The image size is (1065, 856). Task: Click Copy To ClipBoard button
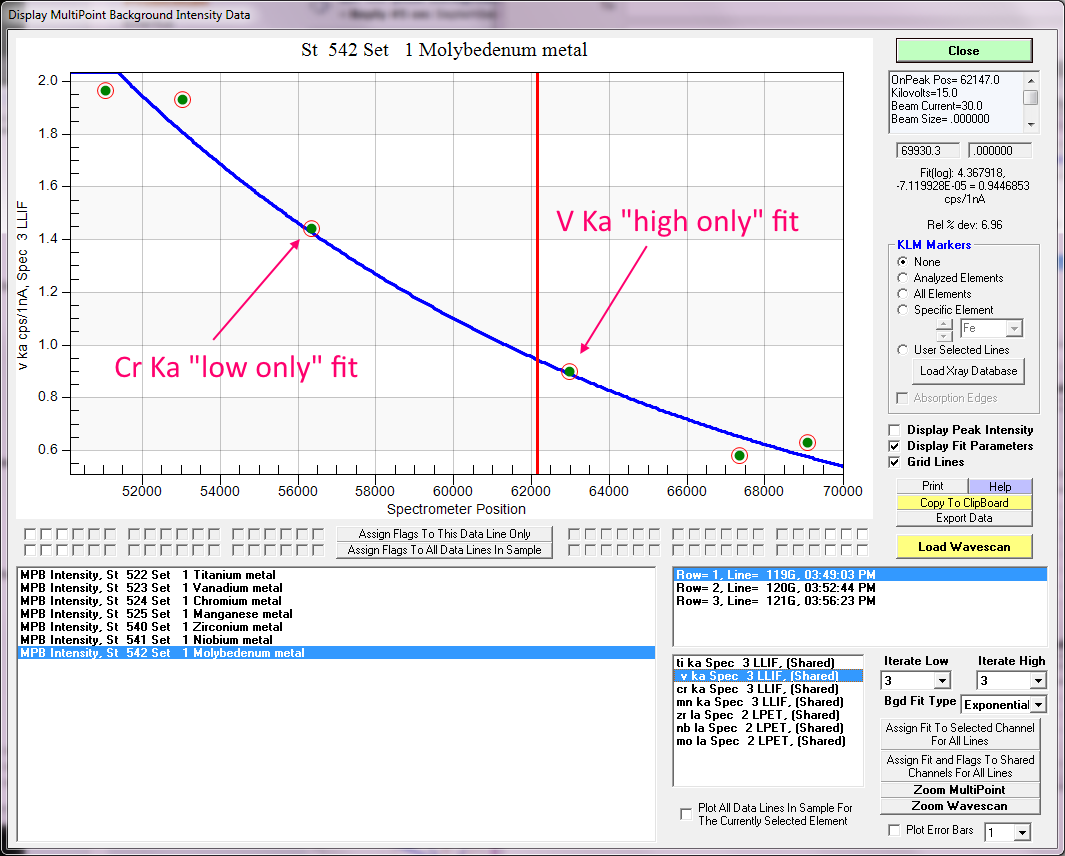[x=963, y=502]
